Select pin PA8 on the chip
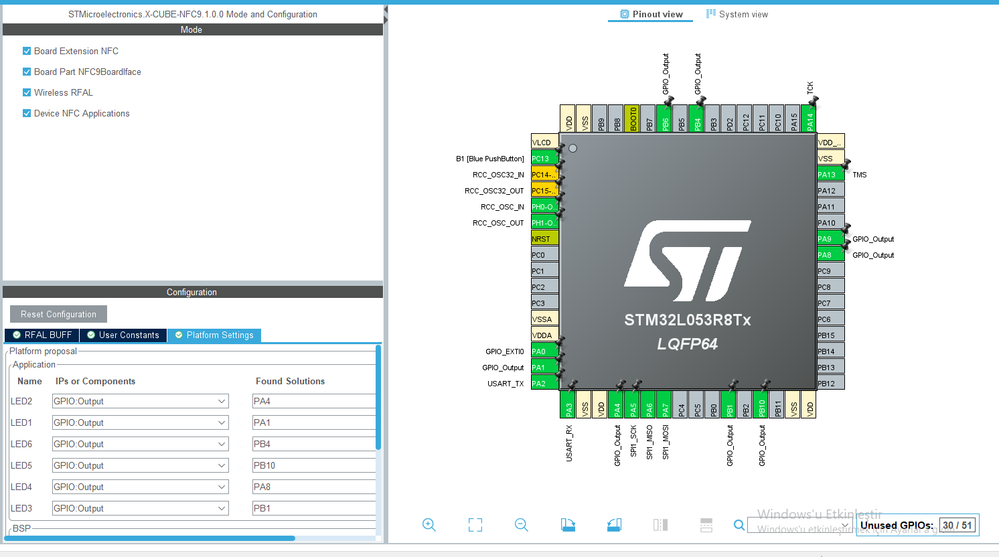999x557 pixels. point(831,255)
